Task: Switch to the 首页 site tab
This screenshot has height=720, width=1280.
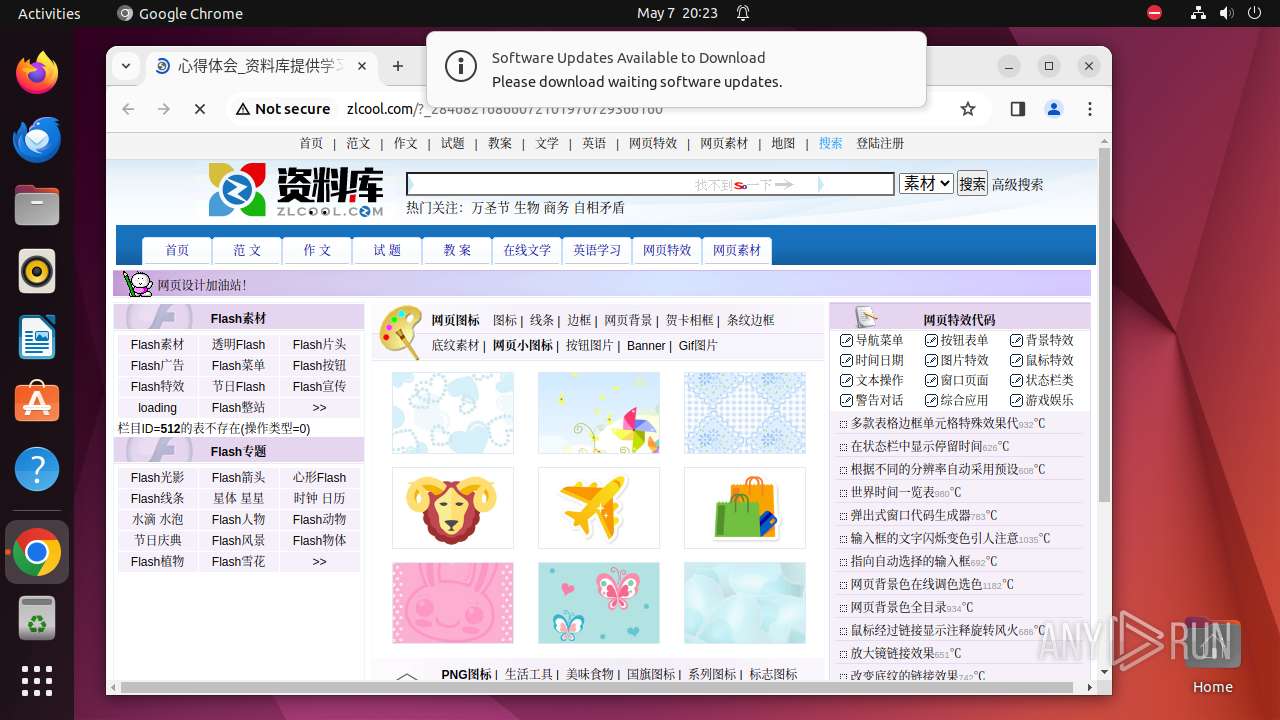Action: point(177,250)
